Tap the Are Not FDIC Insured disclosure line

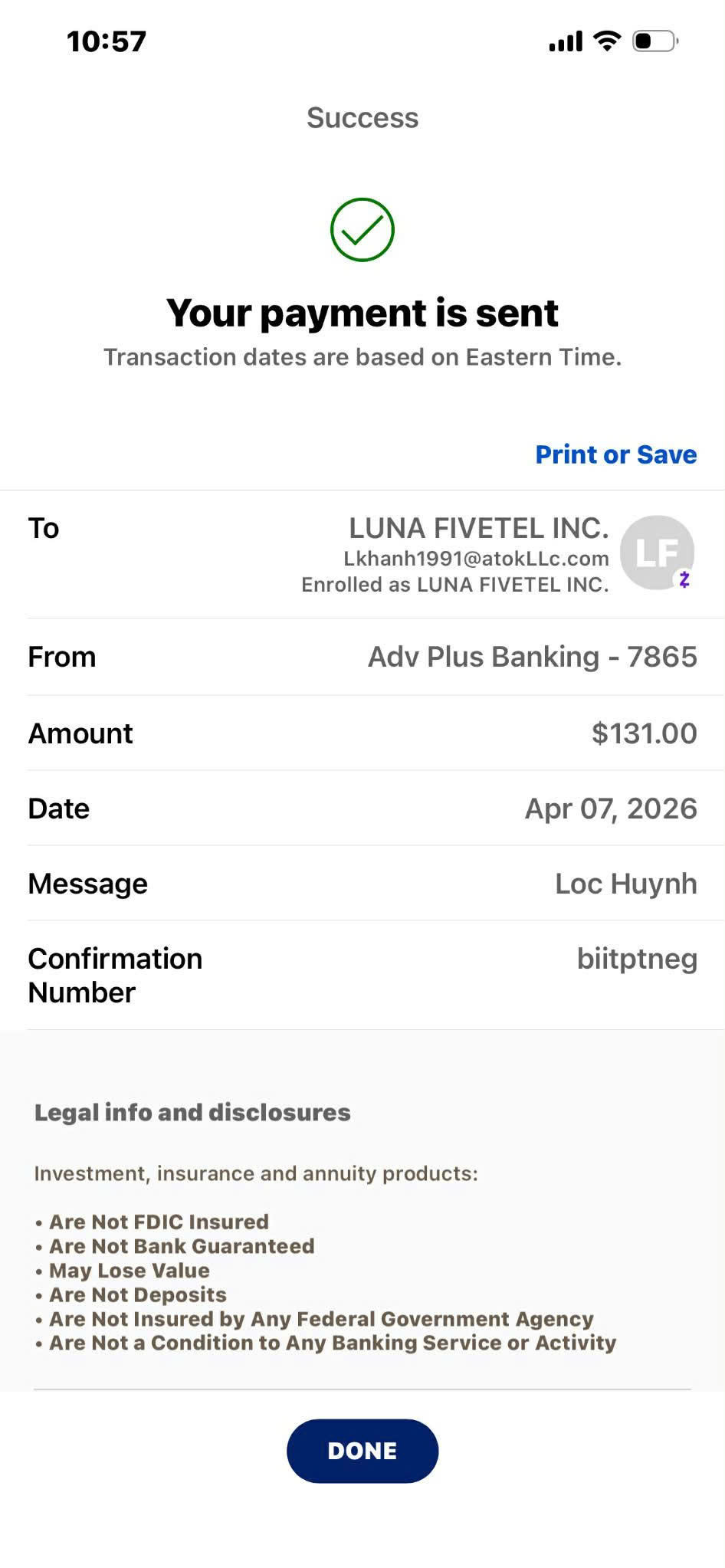click(152, 1222)
